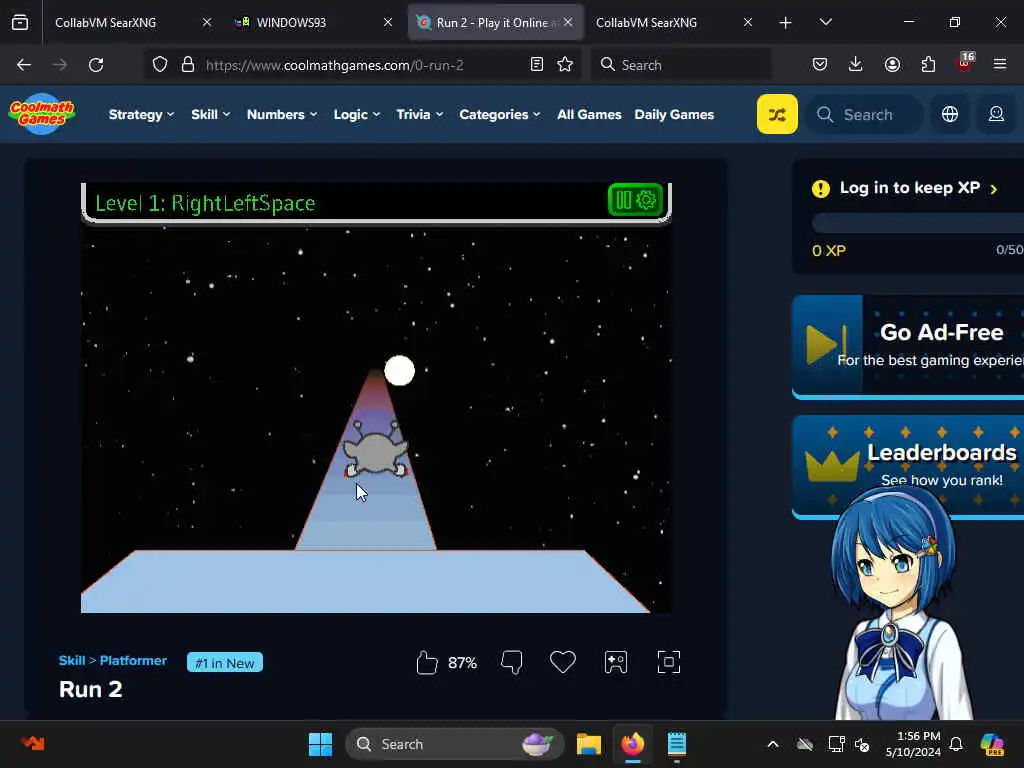Toggle reader view in address bar
Image resolution: width=1024 pixels, height=768 pixels.
click(x=537, y=65)
